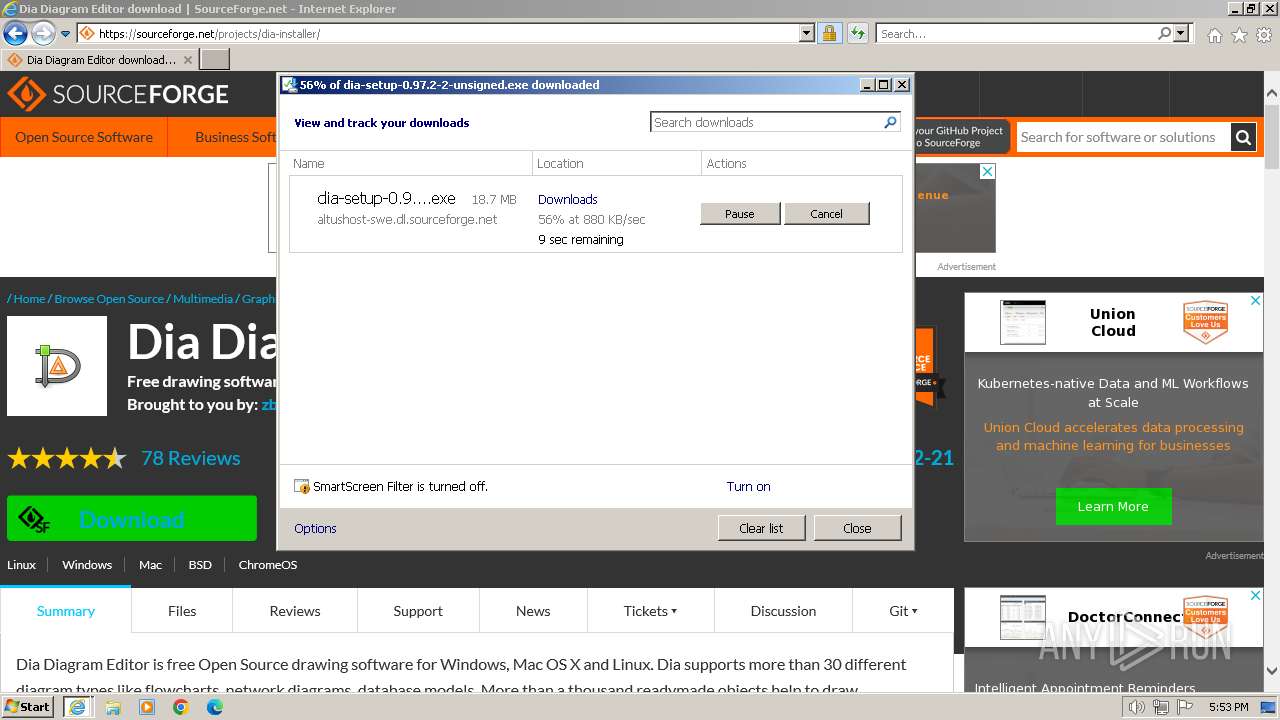Click the security lock icon in the address bar

pyautogui.click(x=829, y=33)
